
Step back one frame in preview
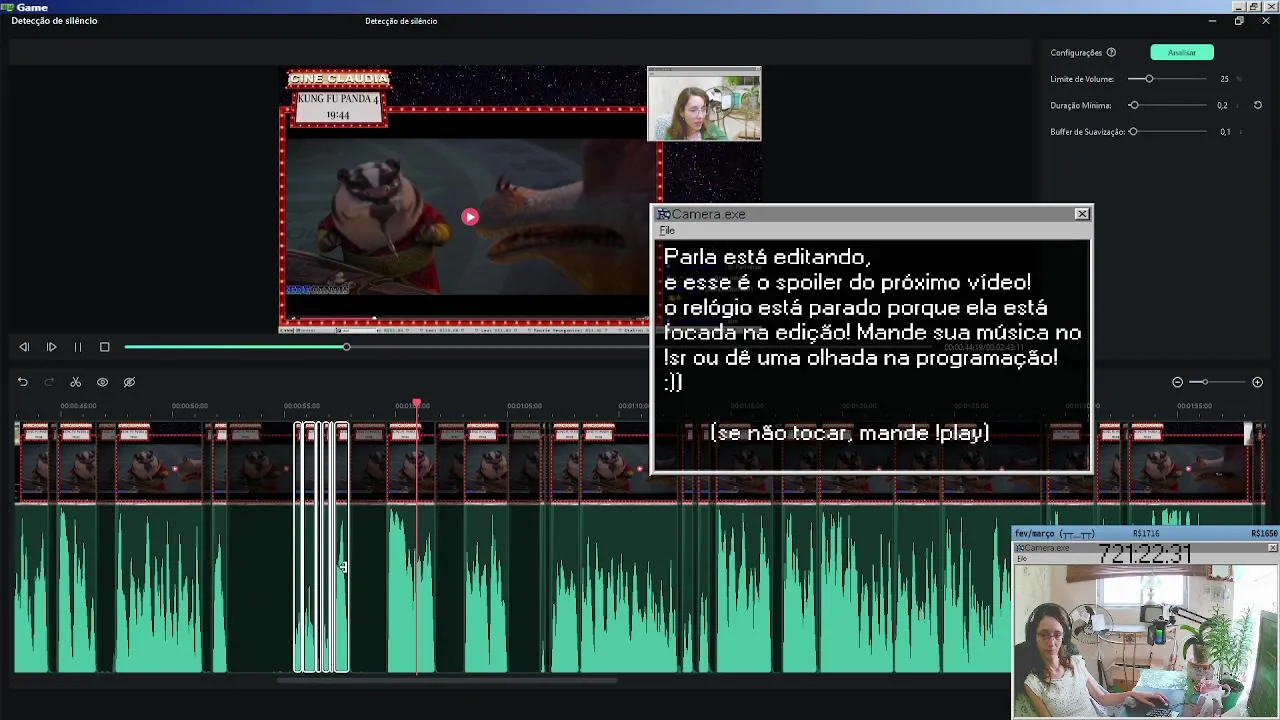24,347
